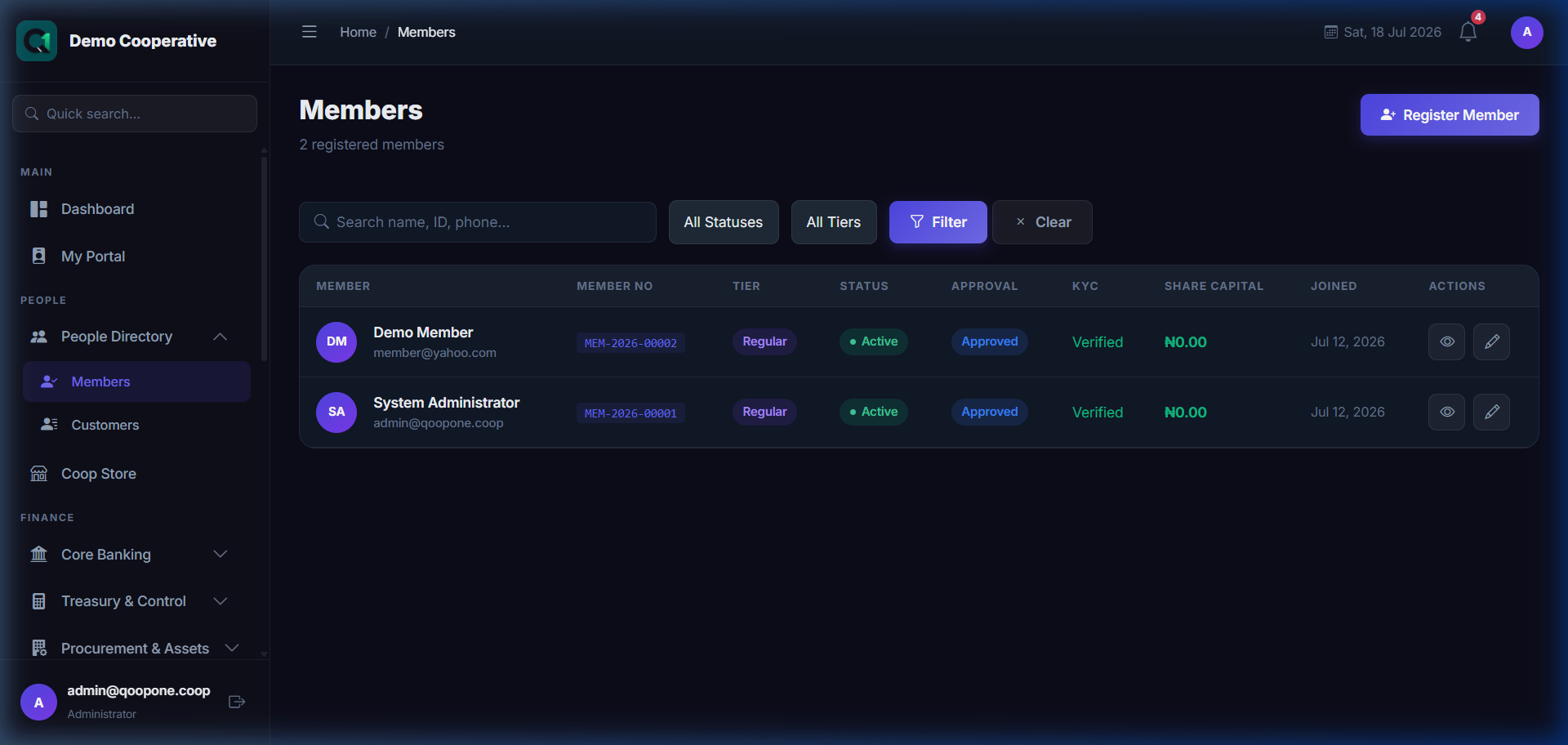View details of System Administrator (eye icon)
The height and width of the screenshot is (745, 1568).
[x=1446, y=412]
